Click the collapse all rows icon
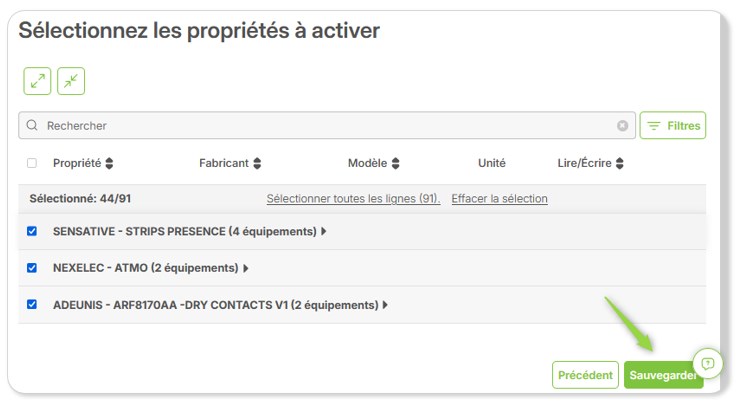The image size is (736, 406). coord(71,81)
